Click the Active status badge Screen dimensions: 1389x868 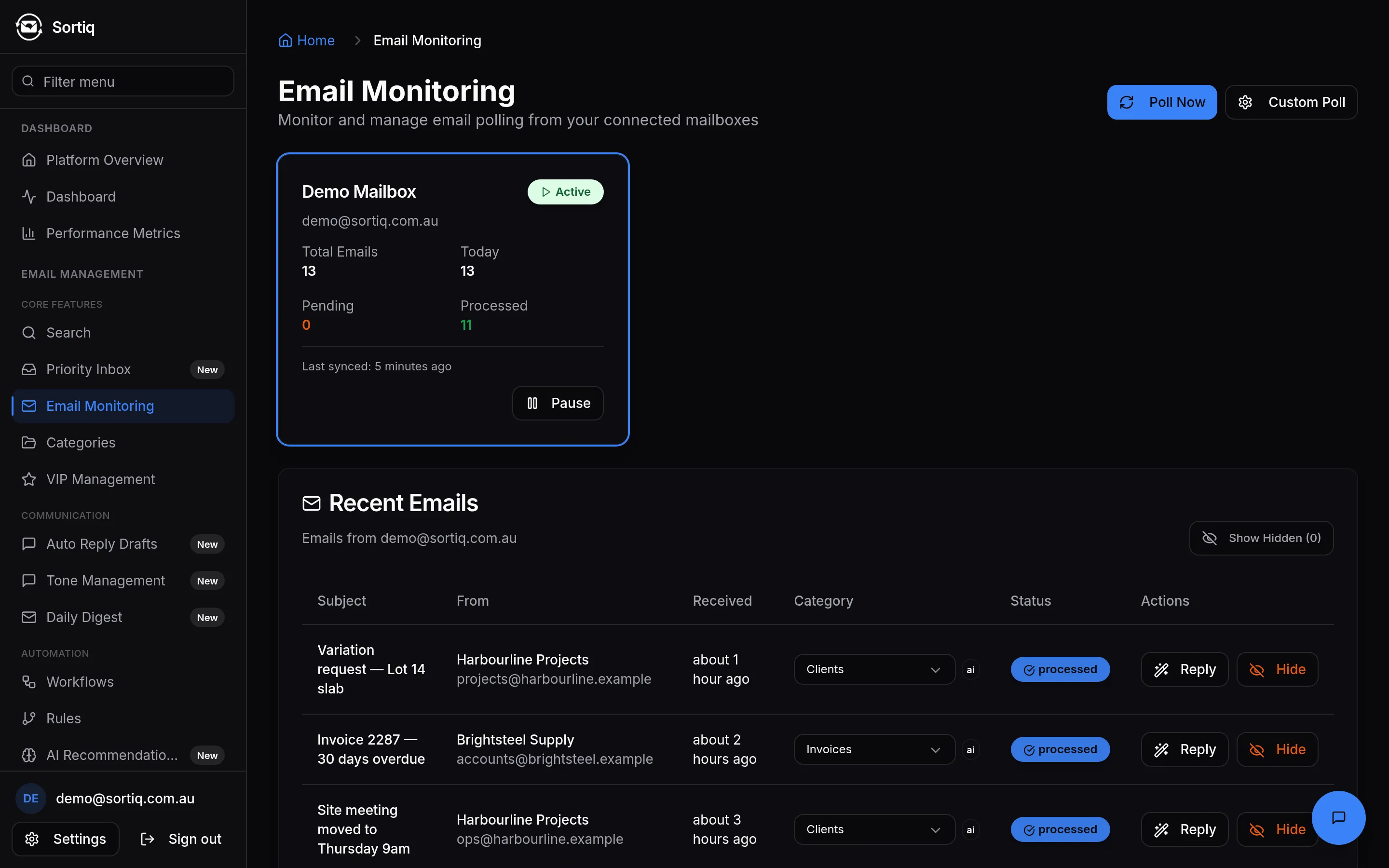tap(565, 192)
